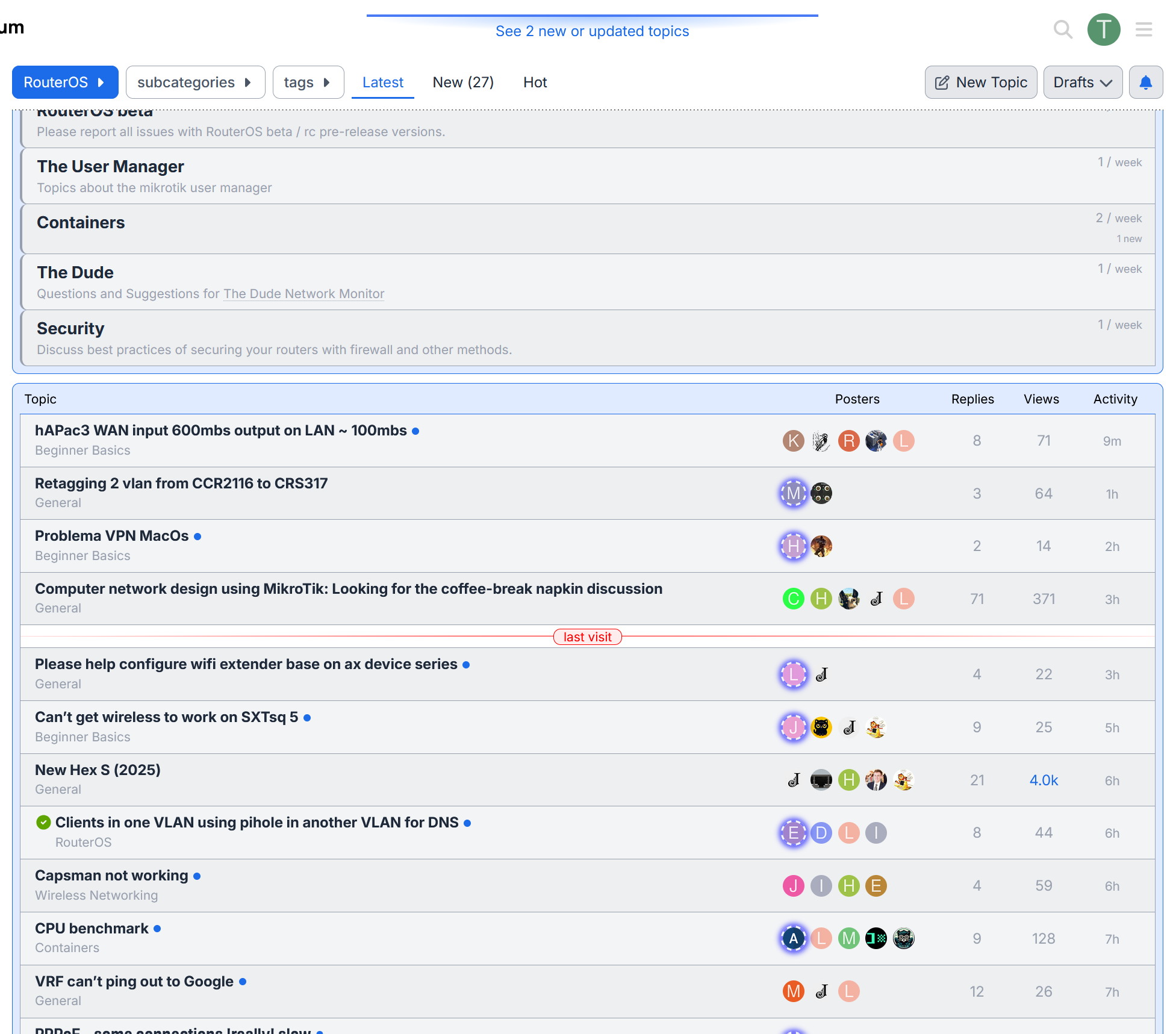Click the green C avatar on napkin discussion
Screen dimensions: 1176x1034
[793, 599]
